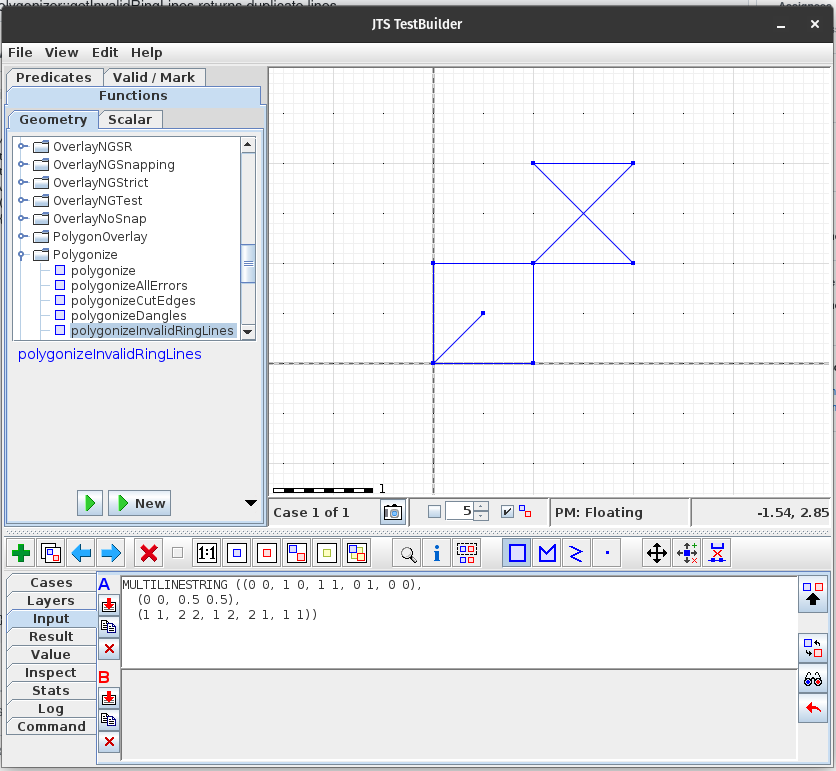Select the Draw Polygon tool

coord(516,552)
